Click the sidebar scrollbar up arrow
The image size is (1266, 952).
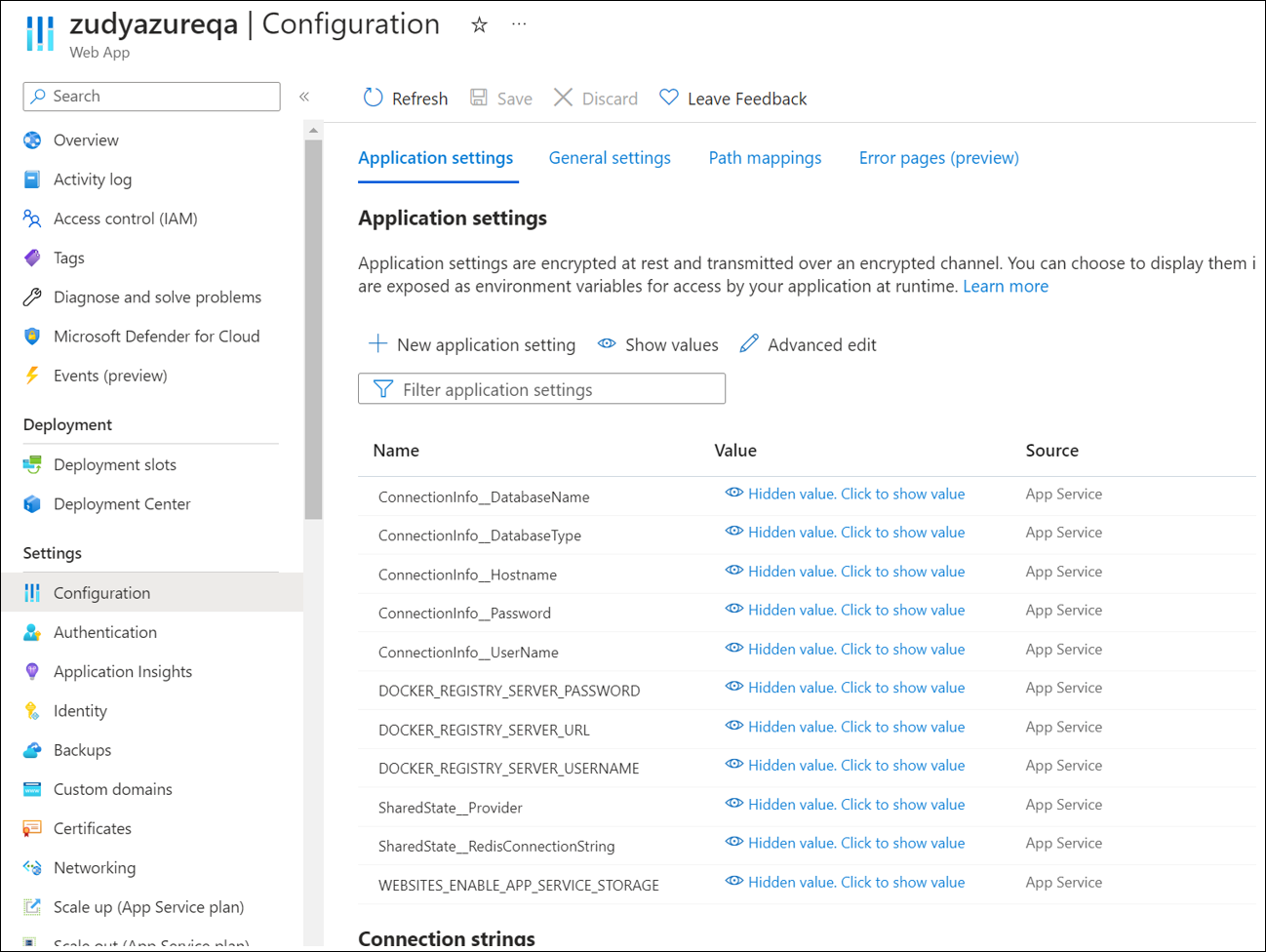[x=313, y=130]
